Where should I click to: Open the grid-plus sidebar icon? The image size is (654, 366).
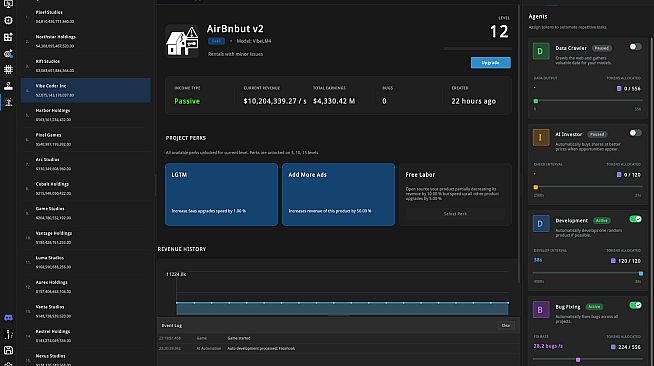8,37
